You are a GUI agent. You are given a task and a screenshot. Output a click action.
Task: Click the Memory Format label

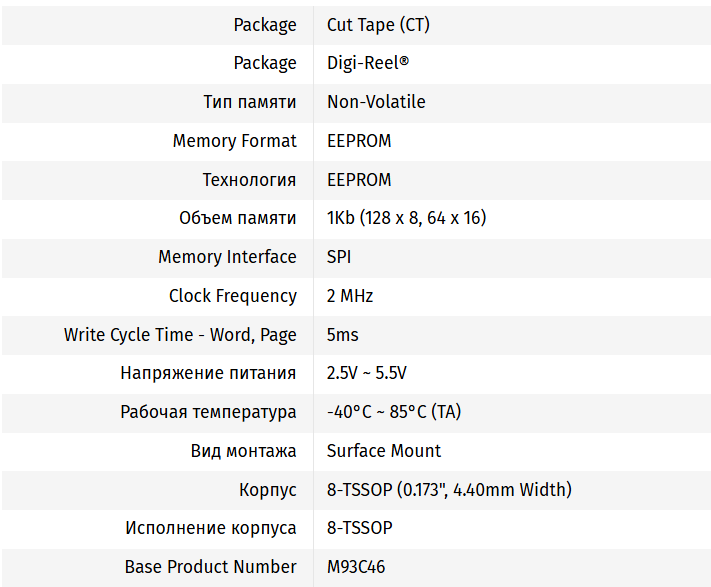click(x=234, y=141)
